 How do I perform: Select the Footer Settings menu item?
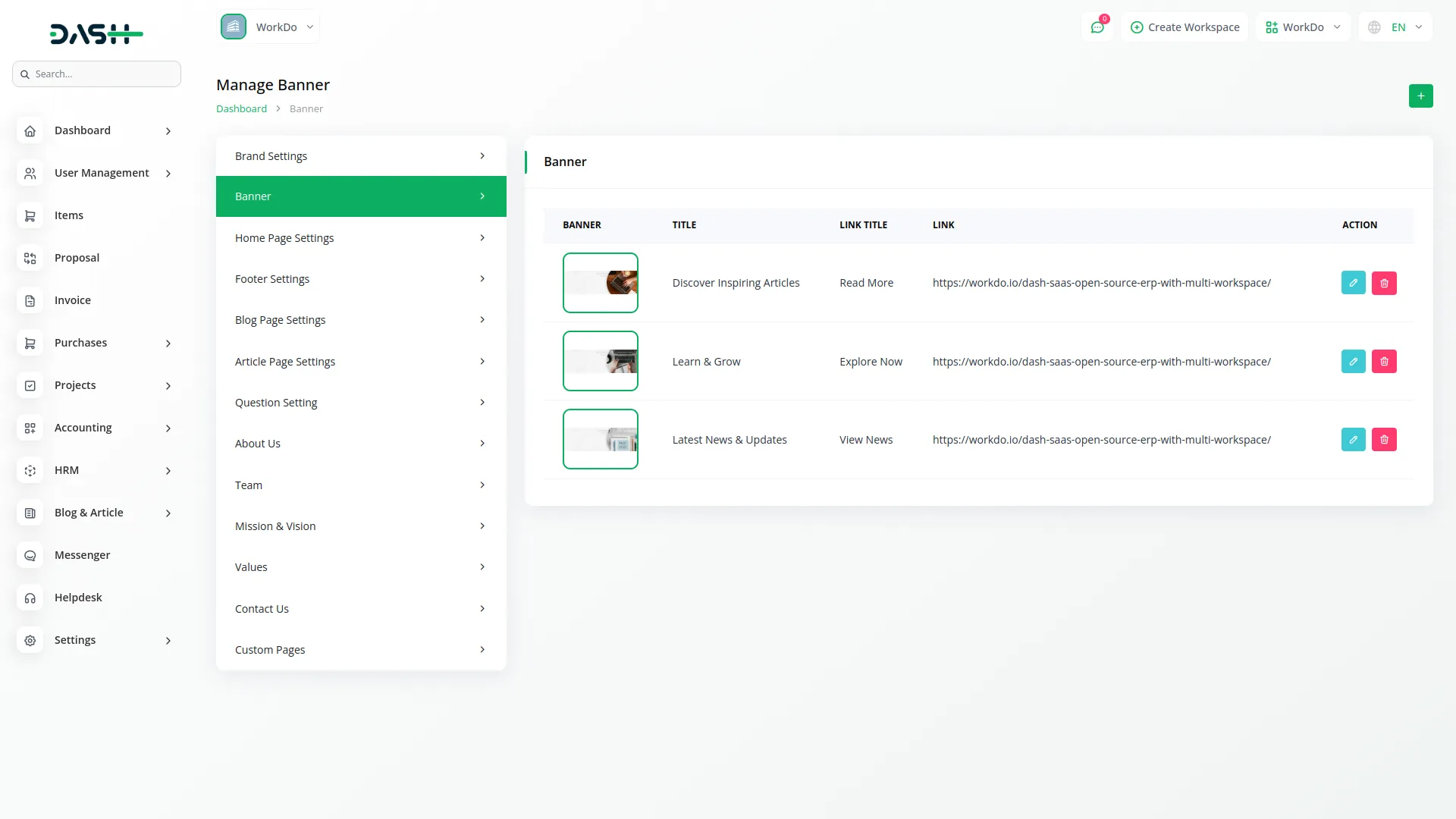361,279
